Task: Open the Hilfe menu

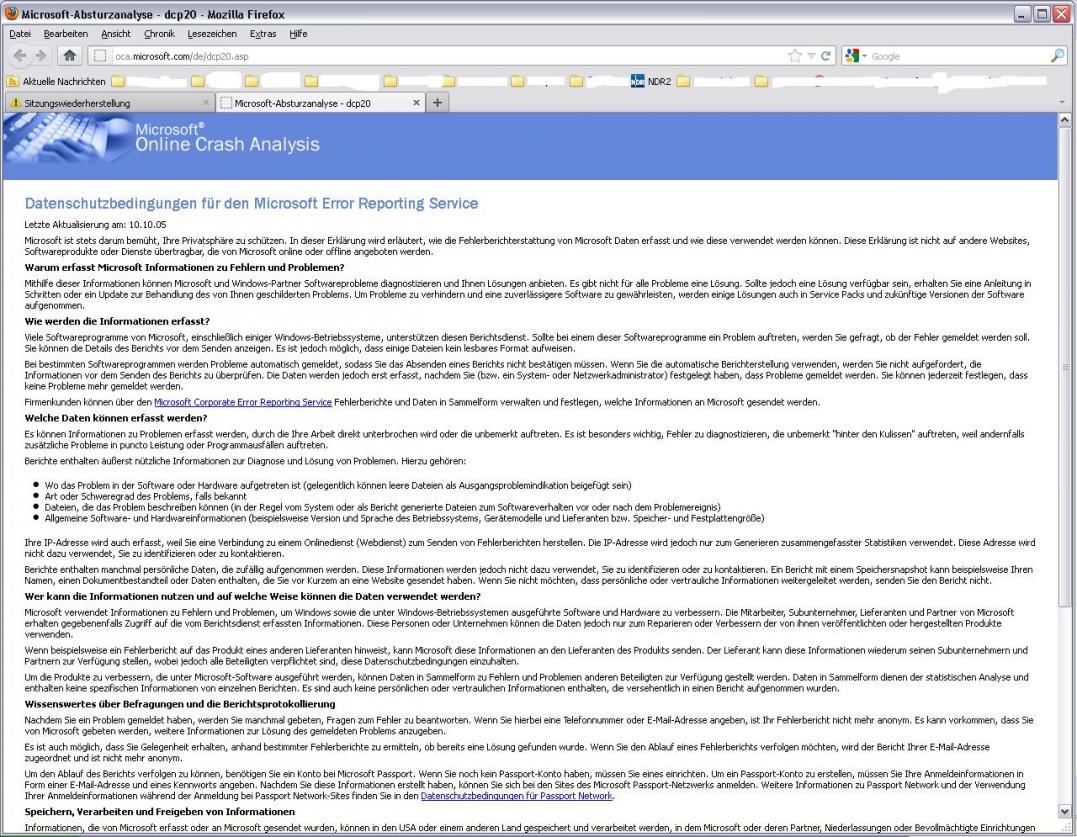Action: point(298,34)
